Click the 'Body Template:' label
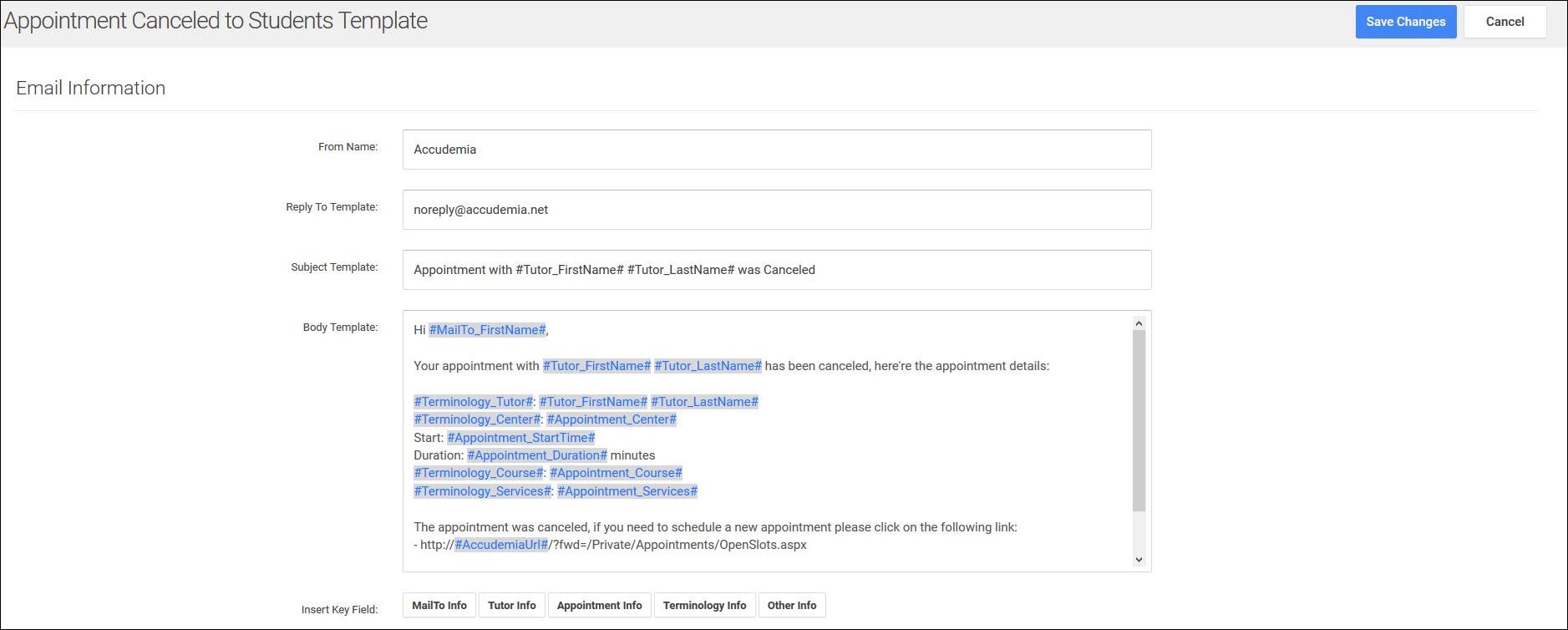Viewport: 1568px width, 630px height. 341,328
